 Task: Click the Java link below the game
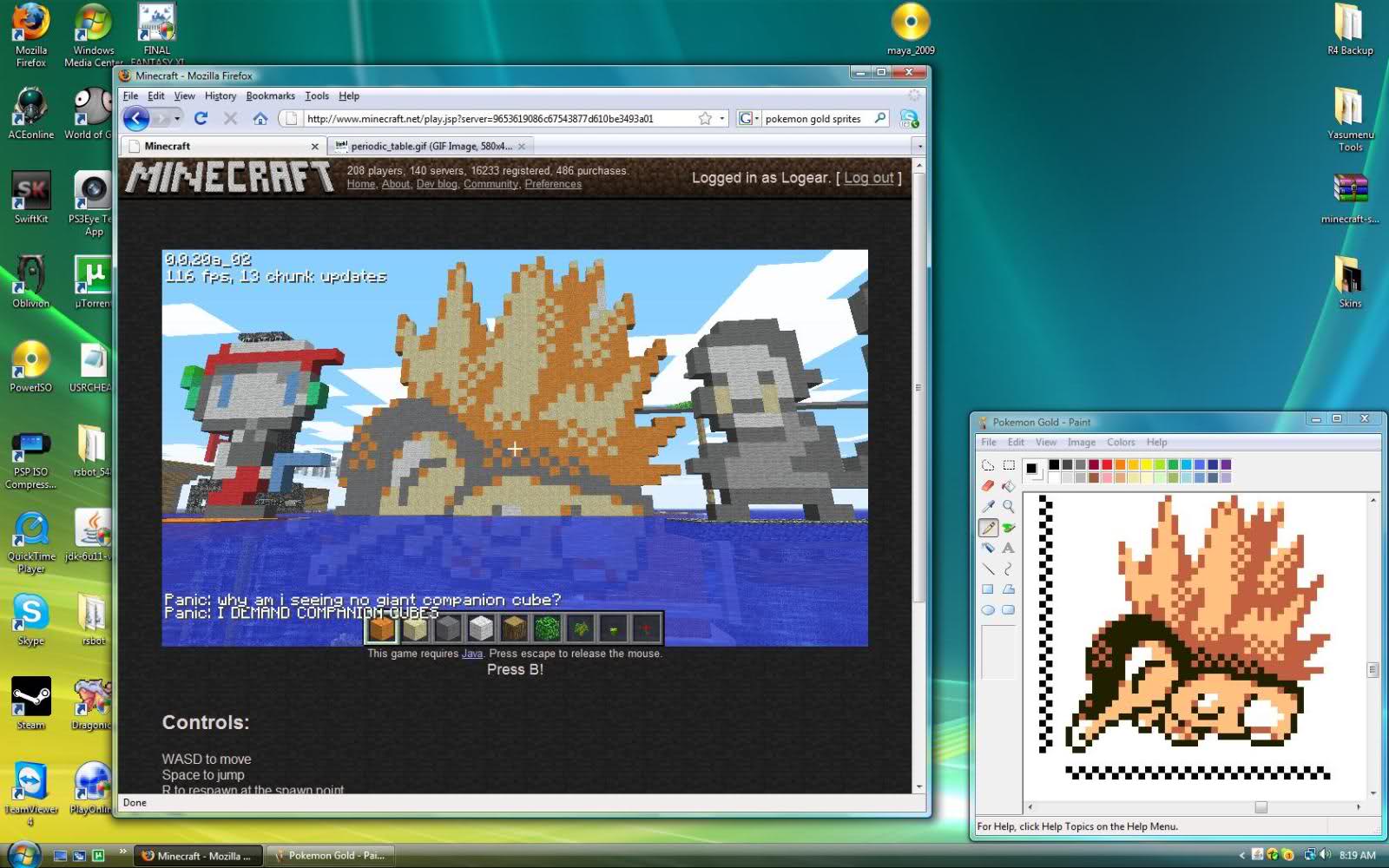coord(472,654)
